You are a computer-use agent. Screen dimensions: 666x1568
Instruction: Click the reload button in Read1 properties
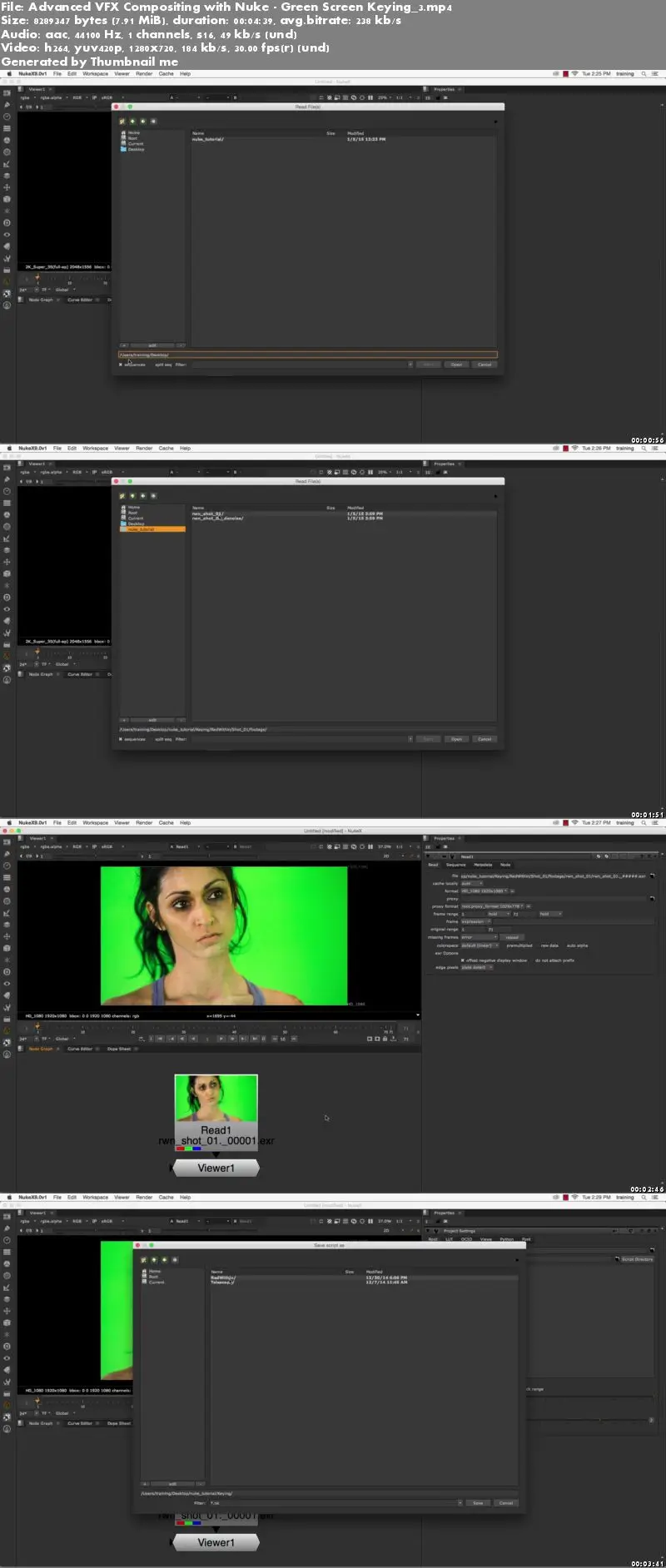[512, 937]
